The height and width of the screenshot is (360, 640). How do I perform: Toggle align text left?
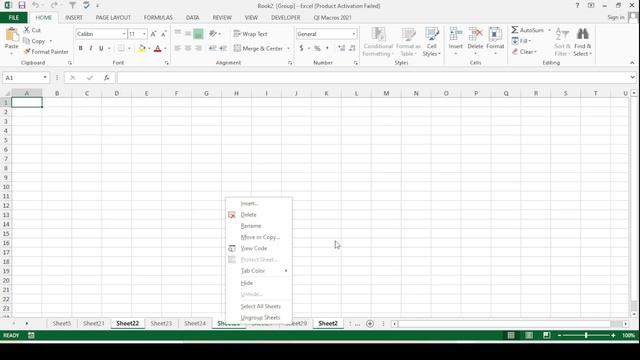coord(178,48)
